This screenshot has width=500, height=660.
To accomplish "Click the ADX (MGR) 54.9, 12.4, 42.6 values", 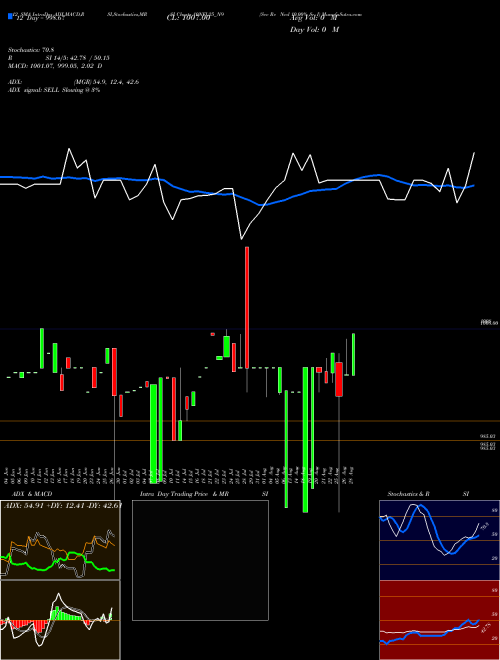I will point(73,82).
